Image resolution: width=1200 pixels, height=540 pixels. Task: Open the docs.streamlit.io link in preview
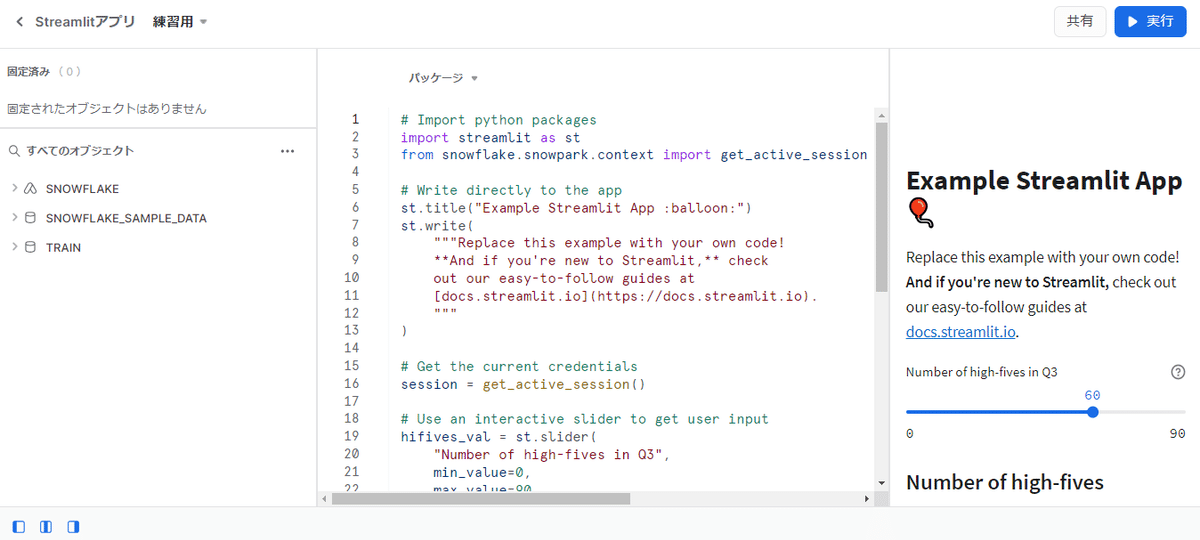click(x=962, y=332)
